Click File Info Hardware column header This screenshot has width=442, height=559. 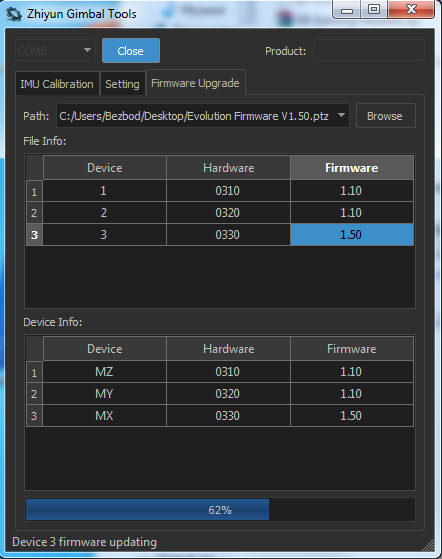pos(228,168)
